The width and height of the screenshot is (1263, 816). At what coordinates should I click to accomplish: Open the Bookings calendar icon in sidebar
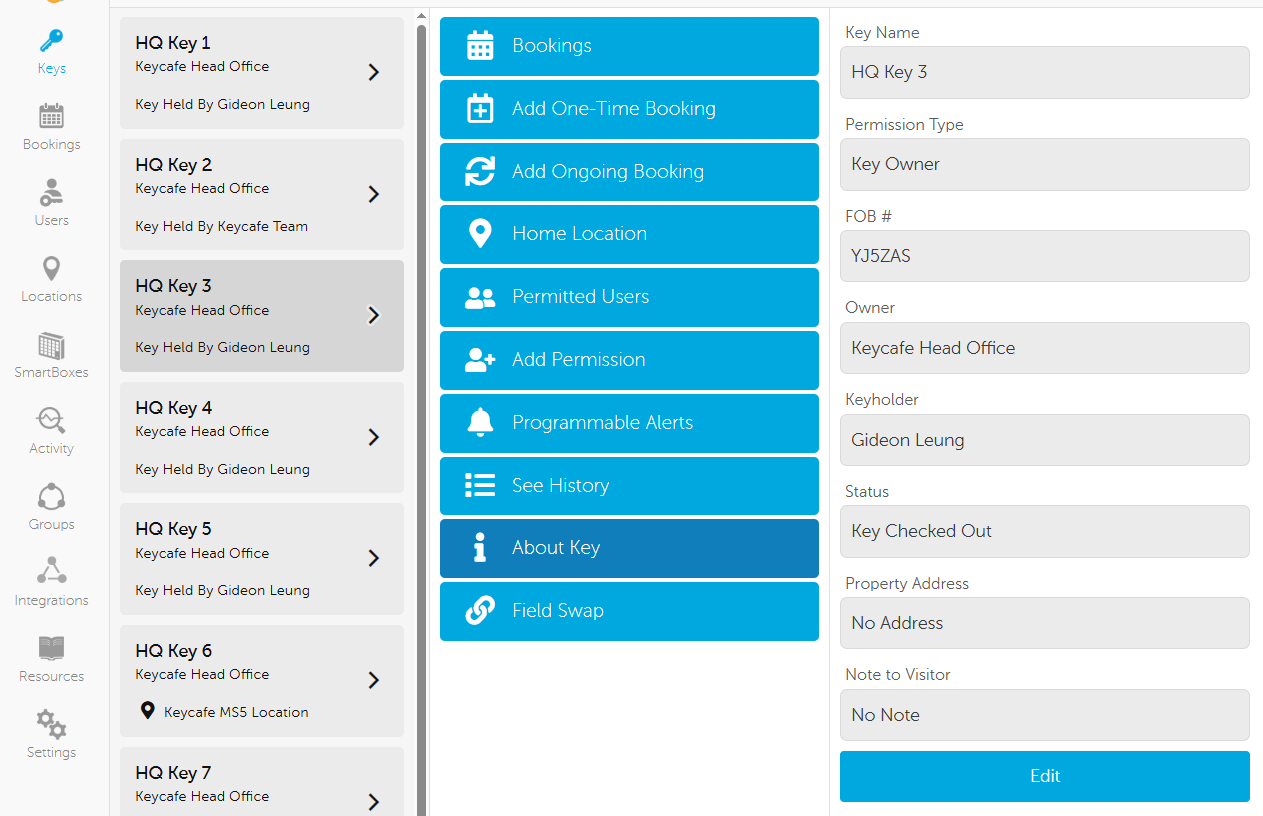tap(51, 116)
